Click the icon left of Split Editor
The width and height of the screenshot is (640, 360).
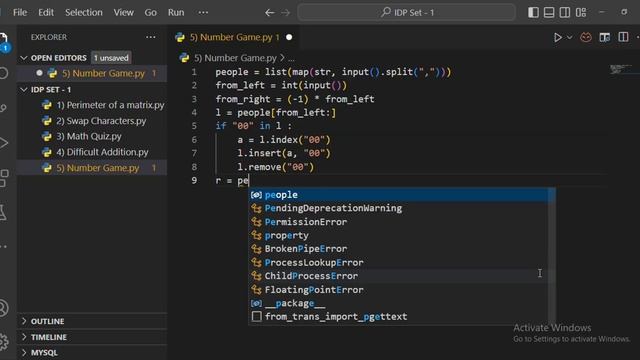tap(605, 38)
